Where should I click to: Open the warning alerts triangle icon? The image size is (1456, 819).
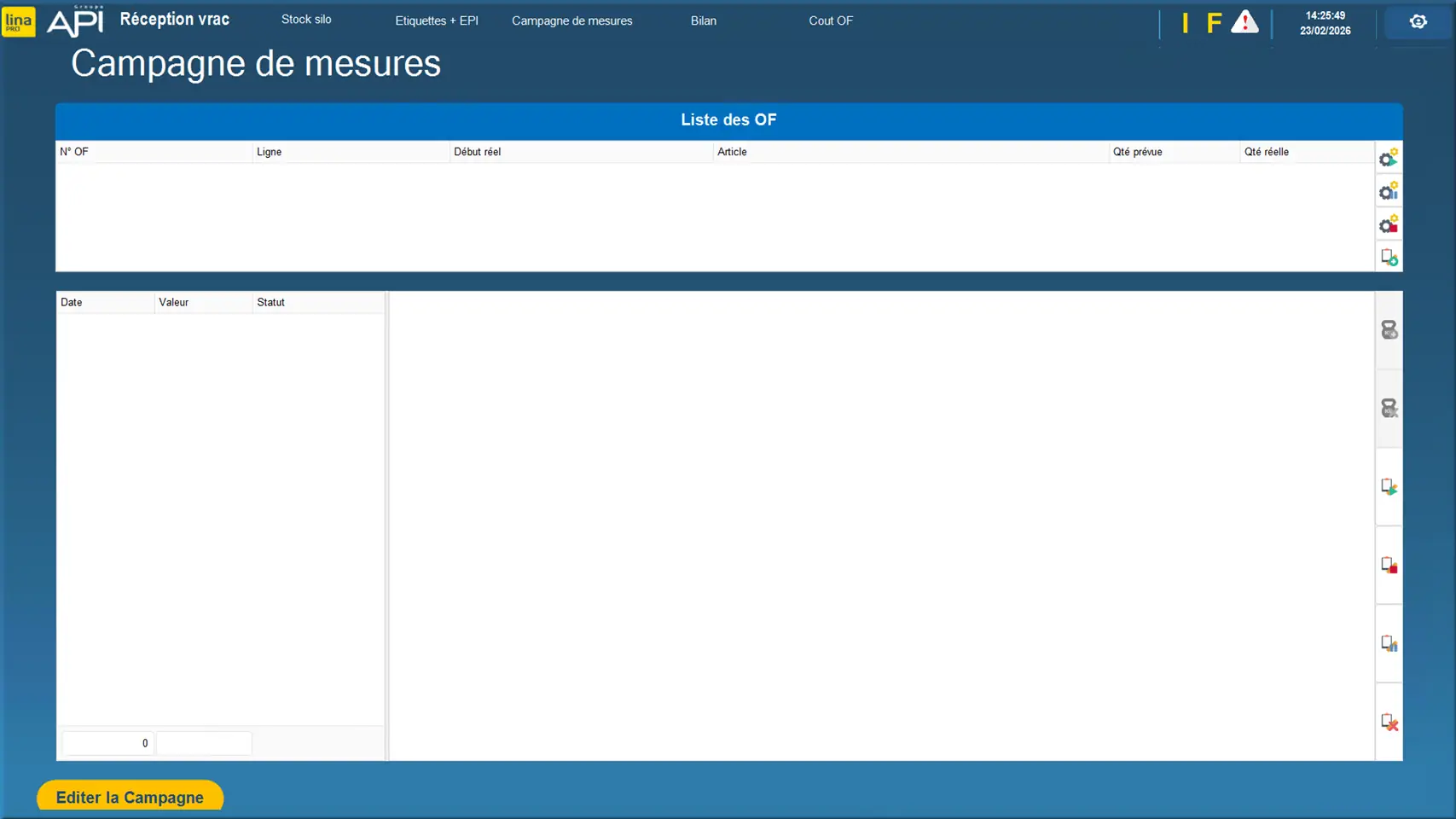coord(1244,22)
